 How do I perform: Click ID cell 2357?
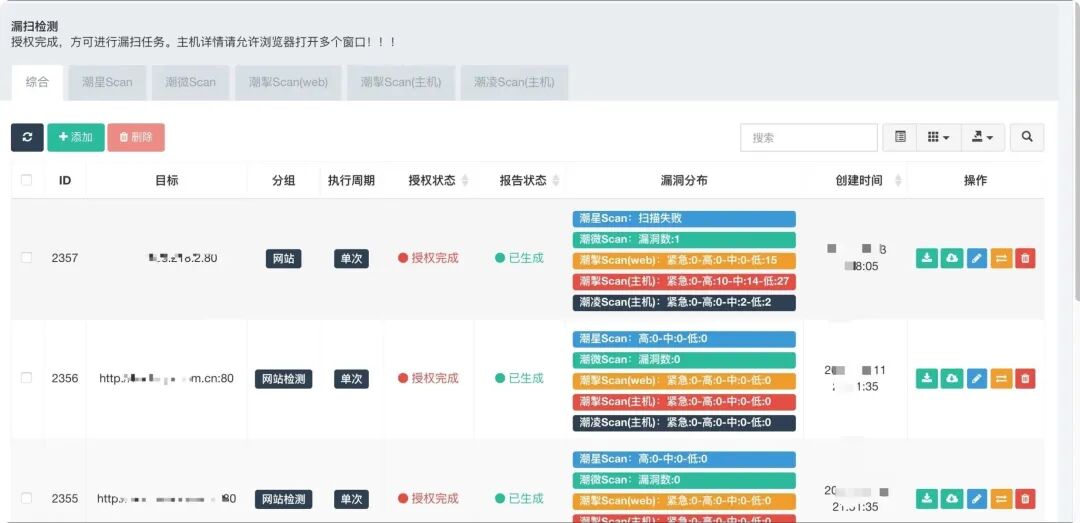click(x=65, y=258)
